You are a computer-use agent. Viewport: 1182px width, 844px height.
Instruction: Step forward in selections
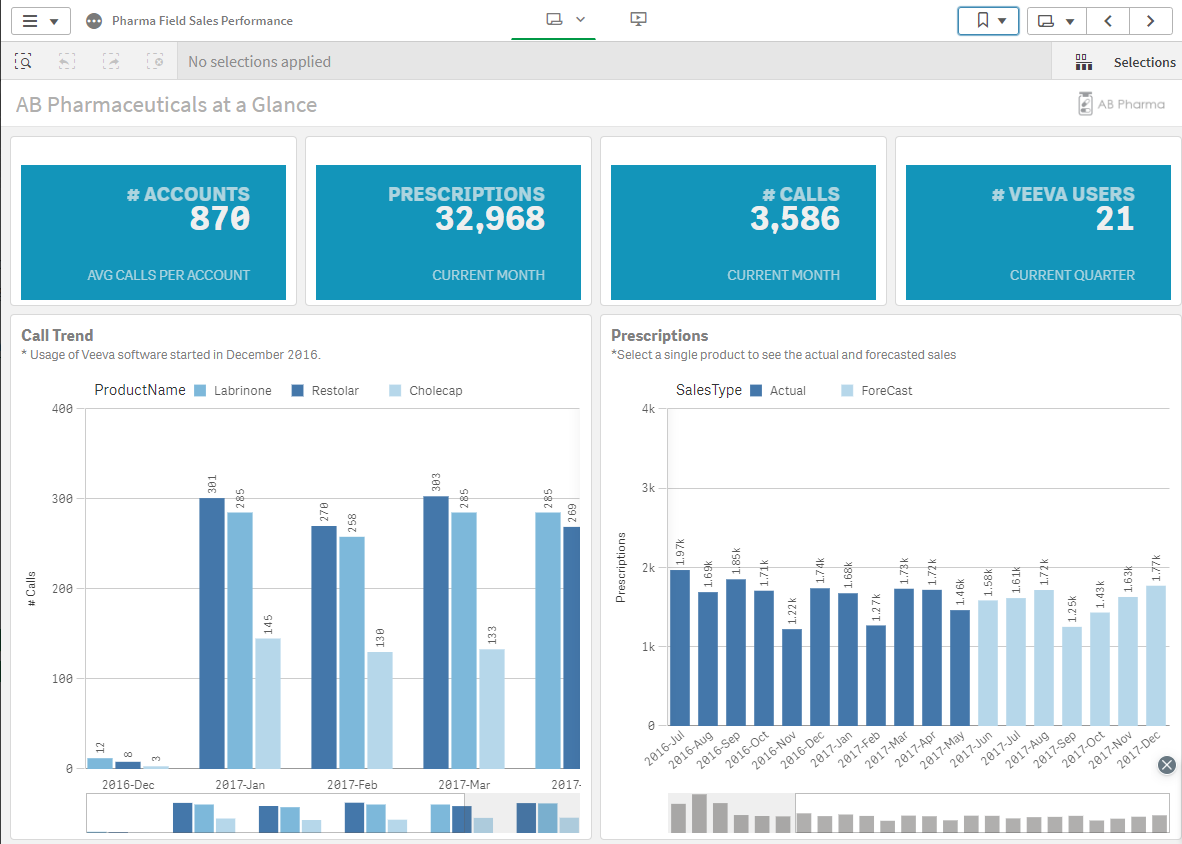(x=111, y=62)
